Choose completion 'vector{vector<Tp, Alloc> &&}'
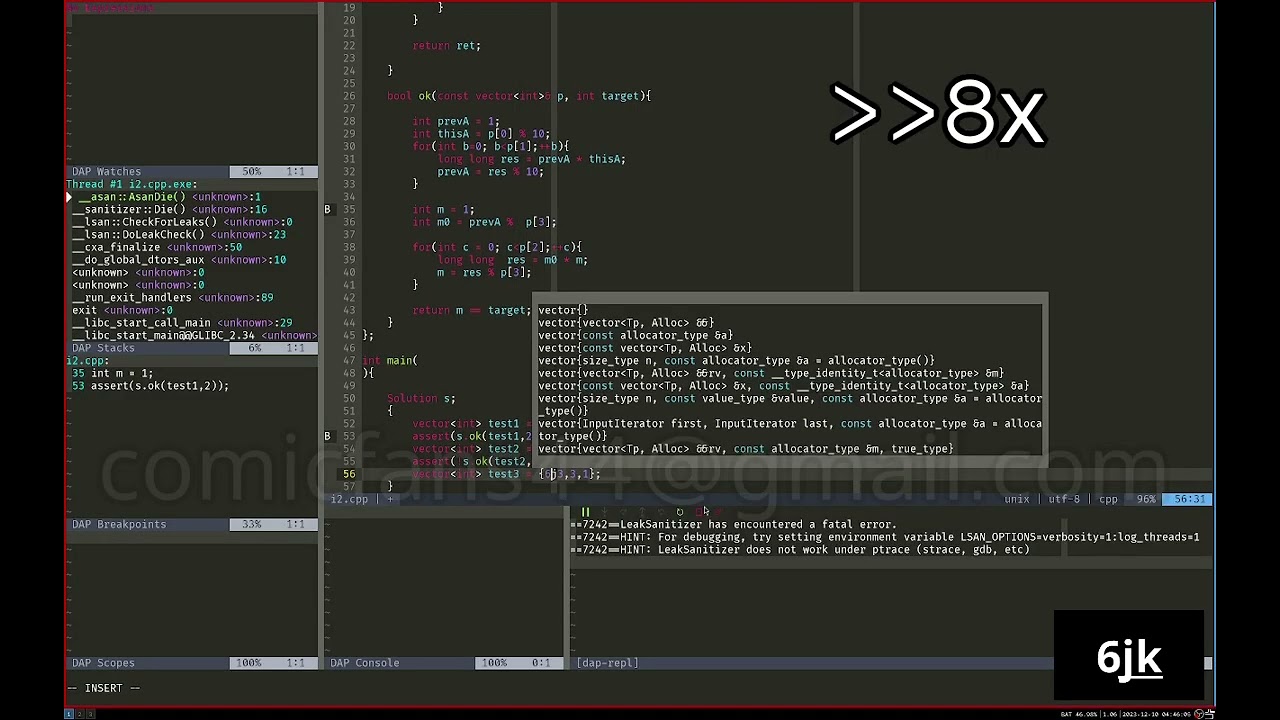Viewport: 1280px width, 720px height. pyautogui.click(x=626, y=323)
